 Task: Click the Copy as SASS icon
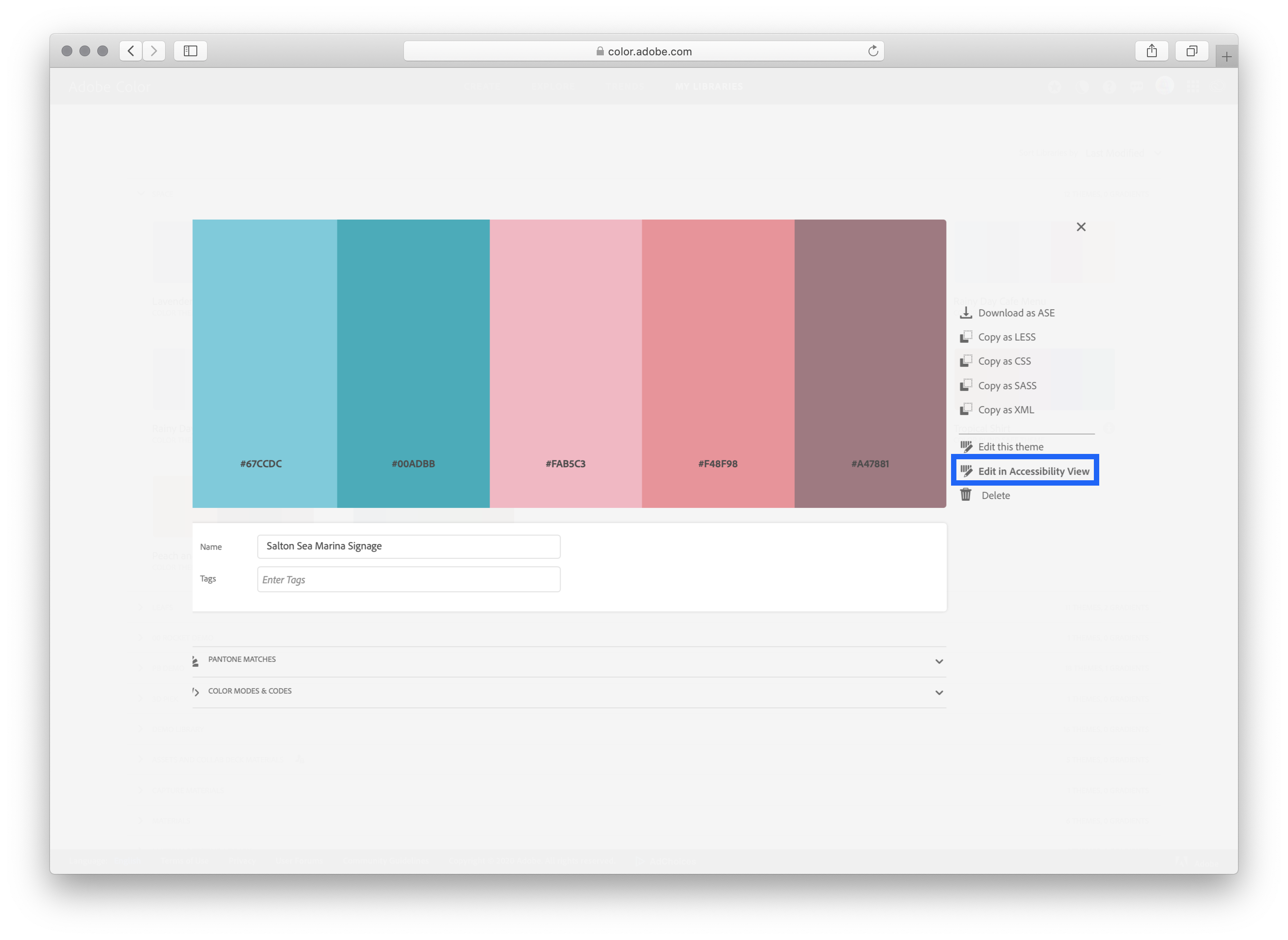(965, 385)
